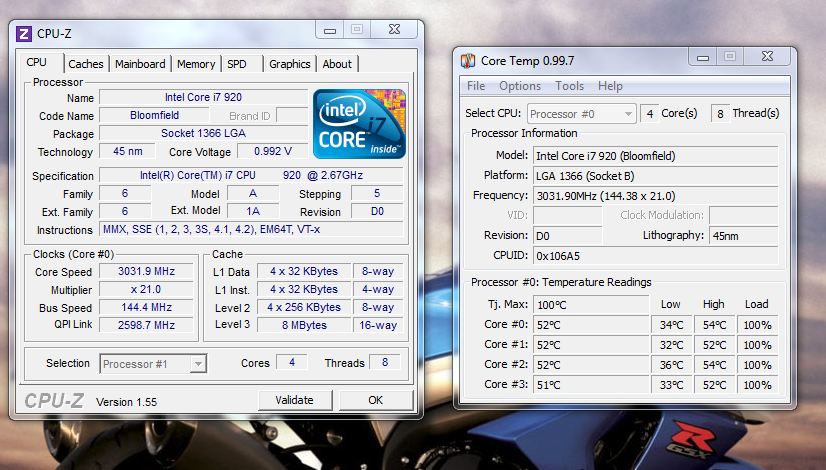Click the Validate button in CPU-Z
The image size is (826, 470).
294,400
